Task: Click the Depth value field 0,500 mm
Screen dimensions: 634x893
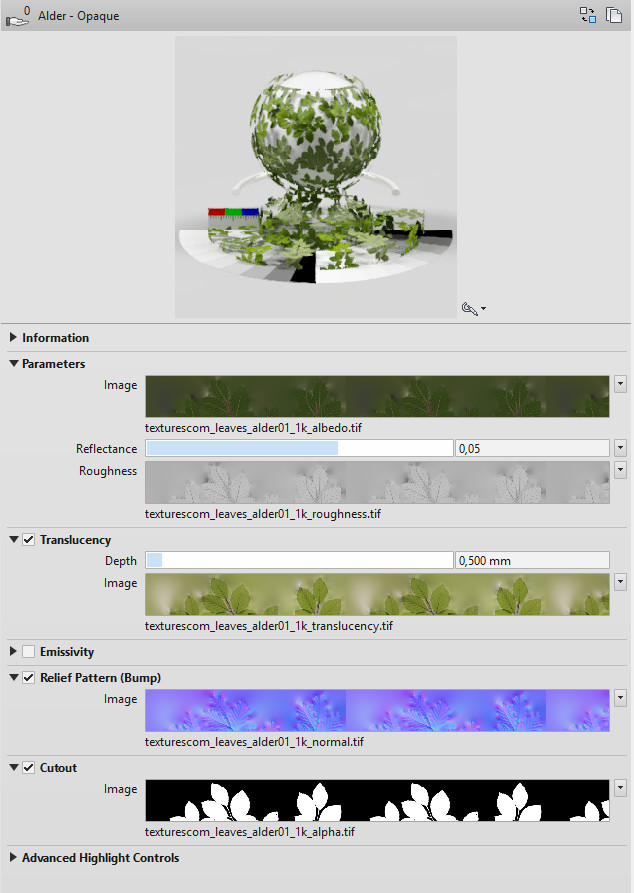Action: click(532, 560)
